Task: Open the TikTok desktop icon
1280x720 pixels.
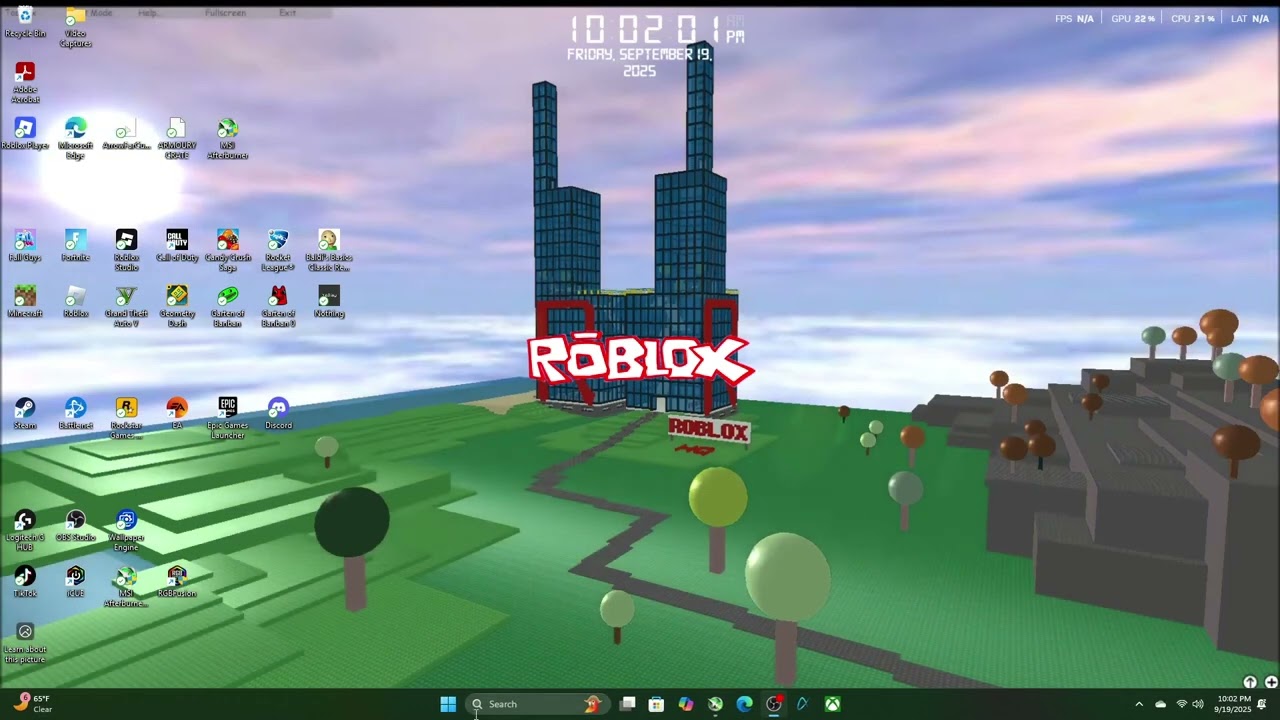Action: [x=25, y=582]
